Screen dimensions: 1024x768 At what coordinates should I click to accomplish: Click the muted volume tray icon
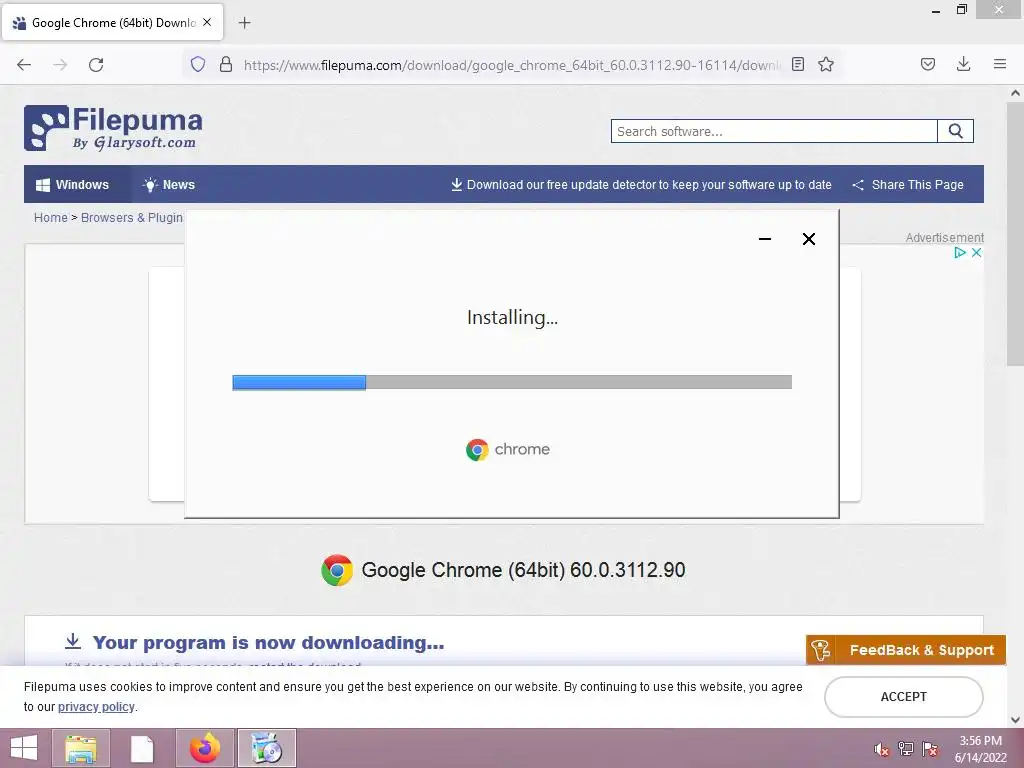882,750
